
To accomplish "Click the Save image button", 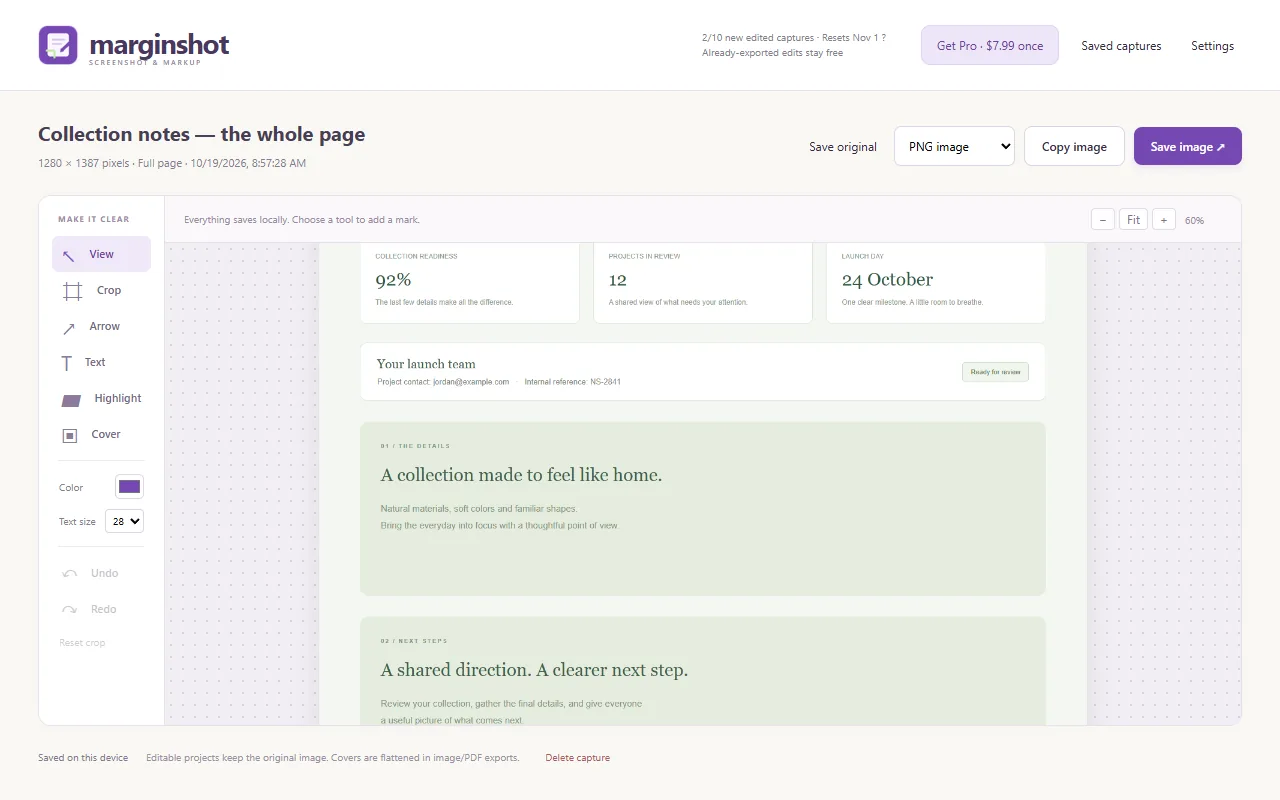I will pyautogui.click(x=1188, y=146).
